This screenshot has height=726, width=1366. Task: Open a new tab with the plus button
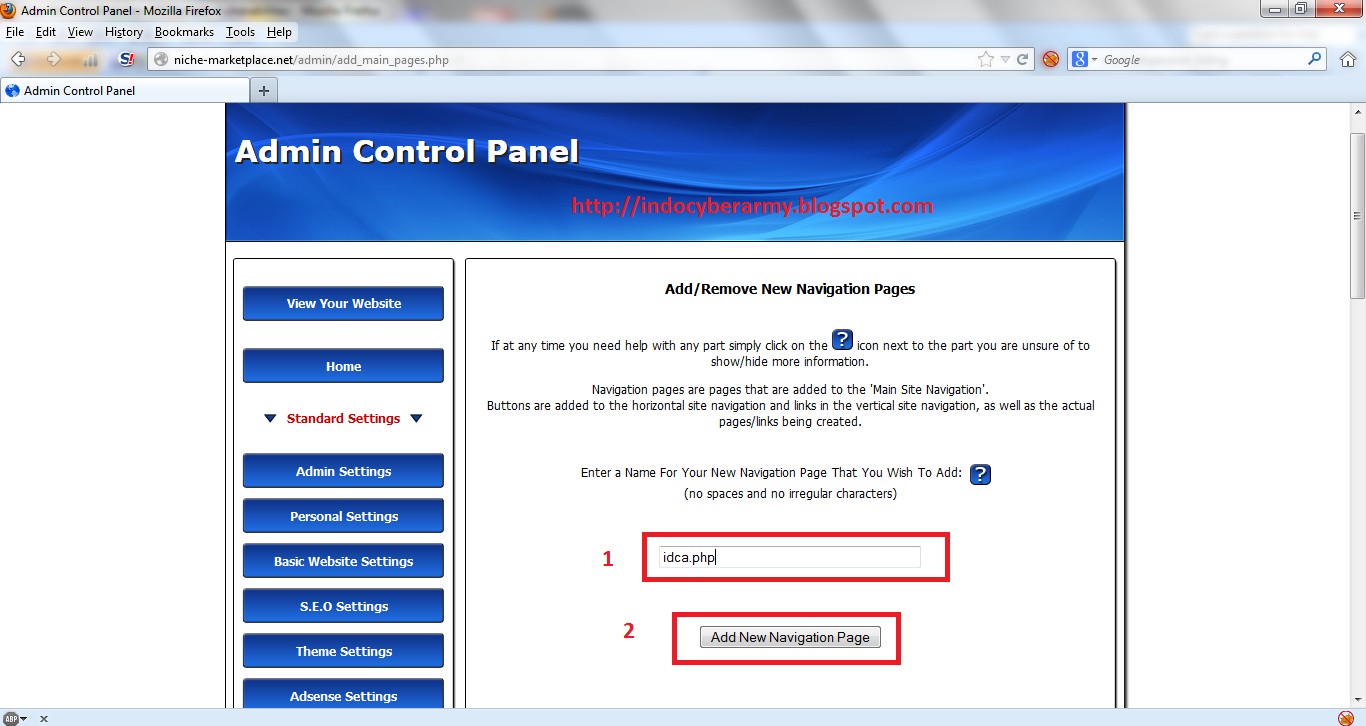pyautogui.click(x=263, y=90)
